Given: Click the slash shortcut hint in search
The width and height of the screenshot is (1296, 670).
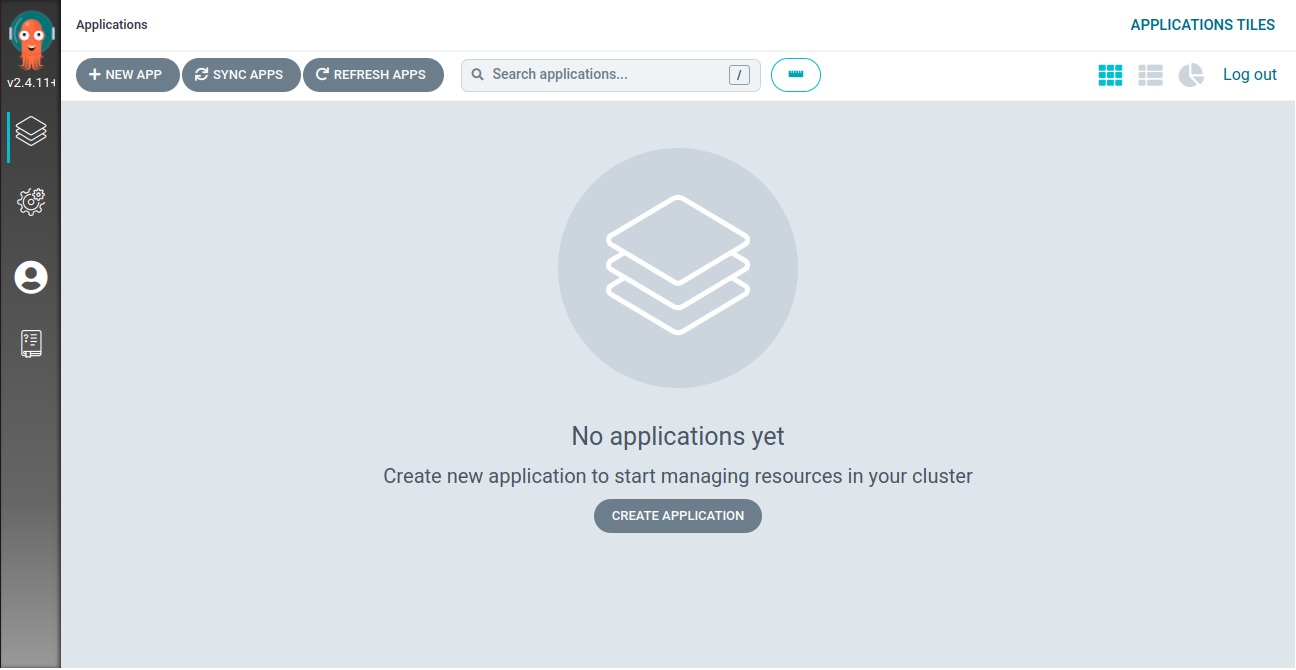Looking at the screenshot, I should click(x=739, y=75).
